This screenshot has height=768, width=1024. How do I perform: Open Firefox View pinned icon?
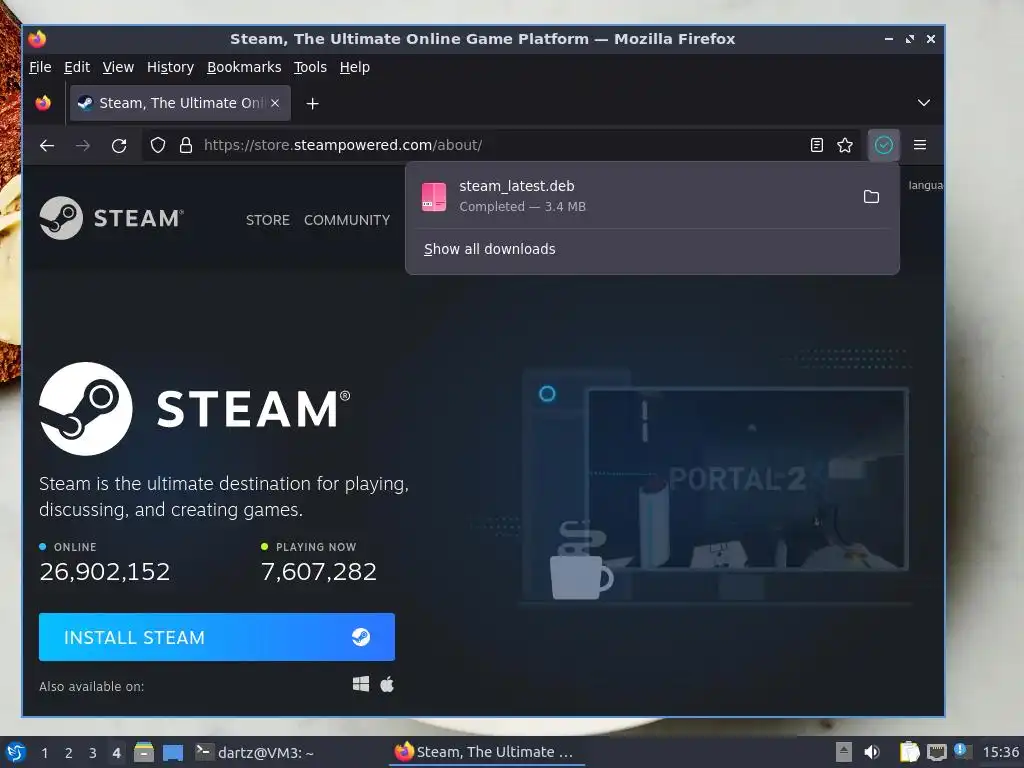(43, 103)
